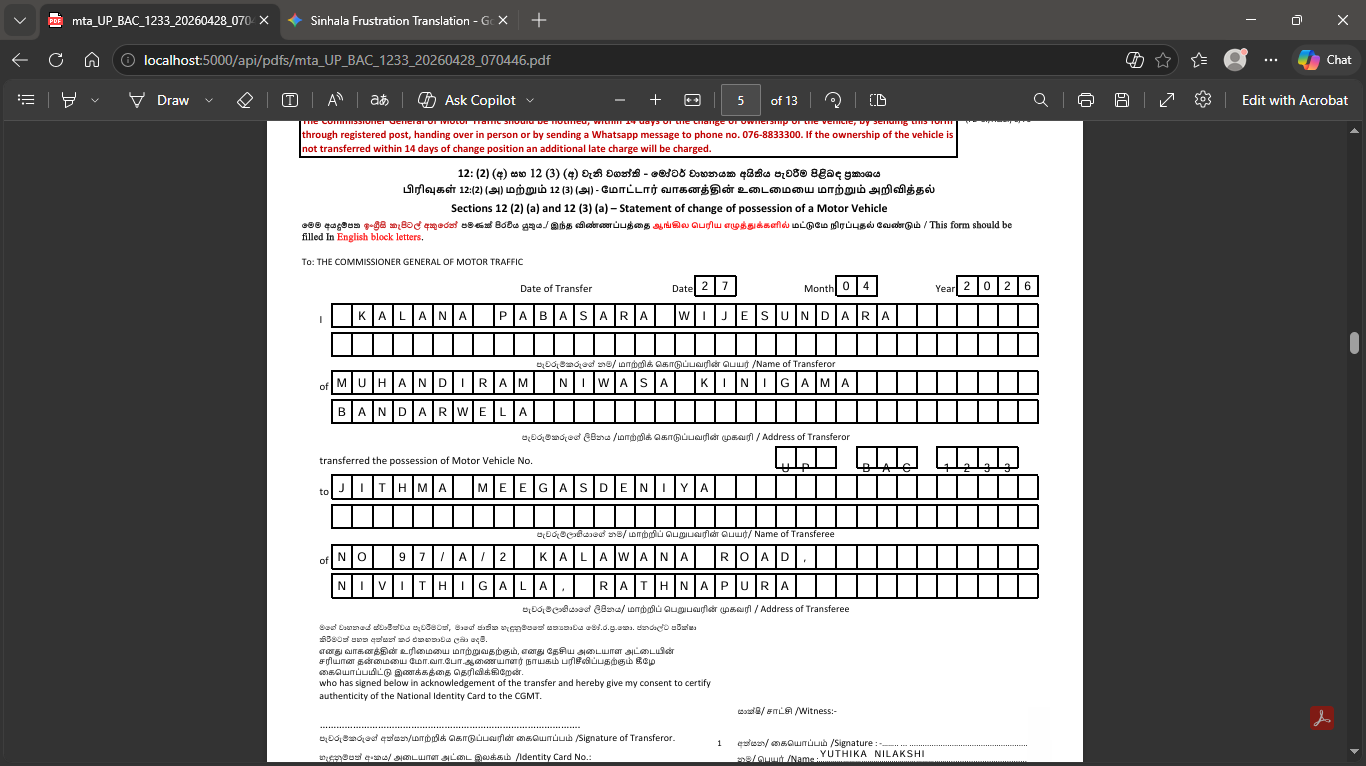Screen dimensions: 1366x766
Task: Restore down the browser window
Action: pyautogui.click(x=1297, y=20)
